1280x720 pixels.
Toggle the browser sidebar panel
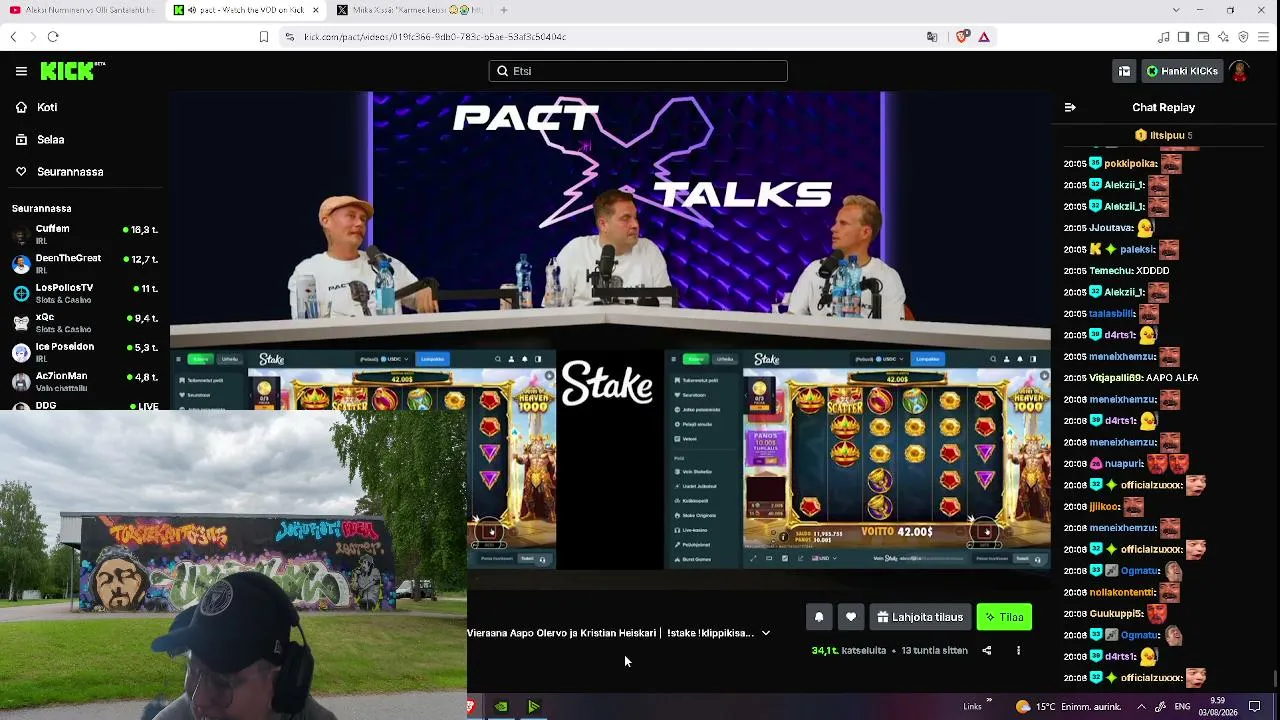point(1183,37)
